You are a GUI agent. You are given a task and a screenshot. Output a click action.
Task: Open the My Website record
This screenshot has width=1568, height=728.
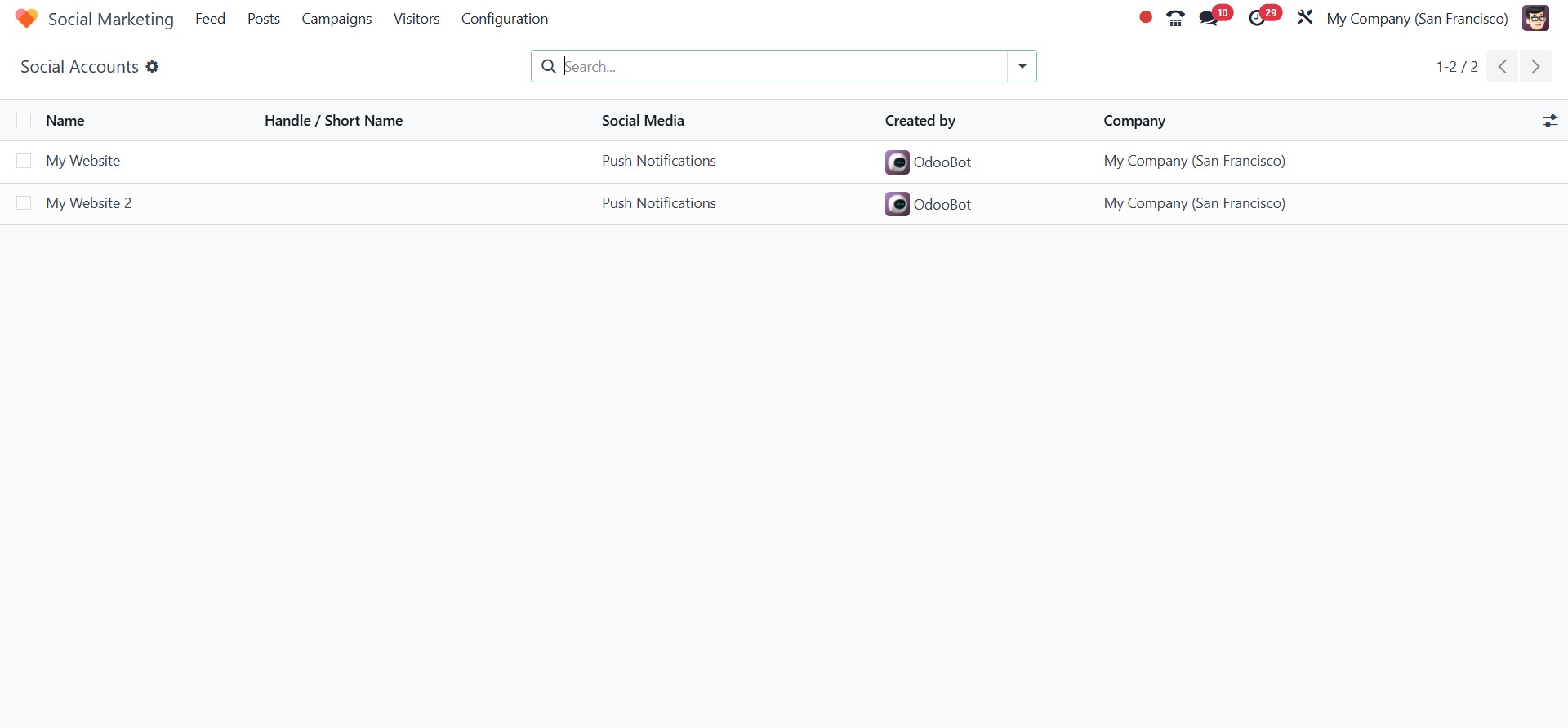click(83, 161)
